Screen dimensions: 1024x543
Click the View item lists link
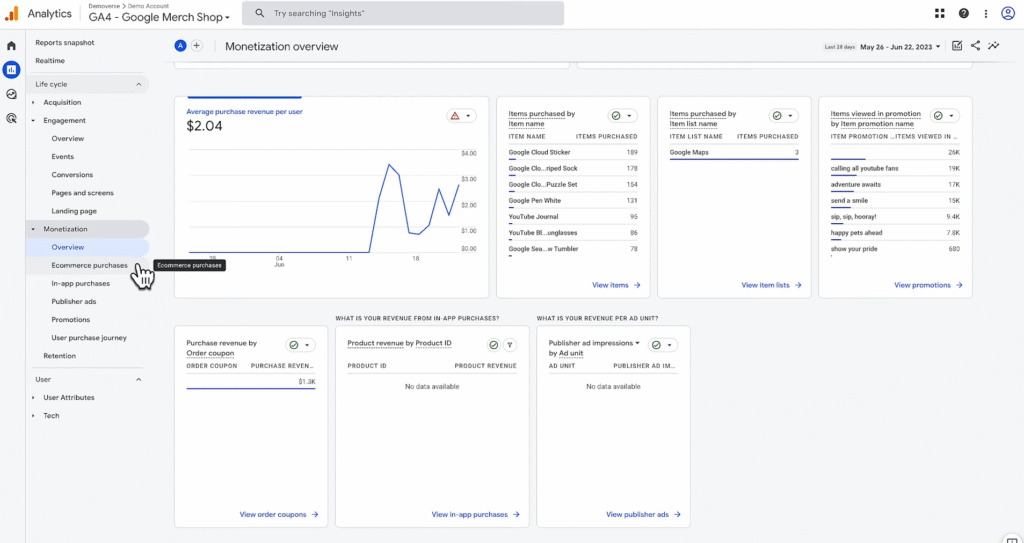(x=771, y=286)
